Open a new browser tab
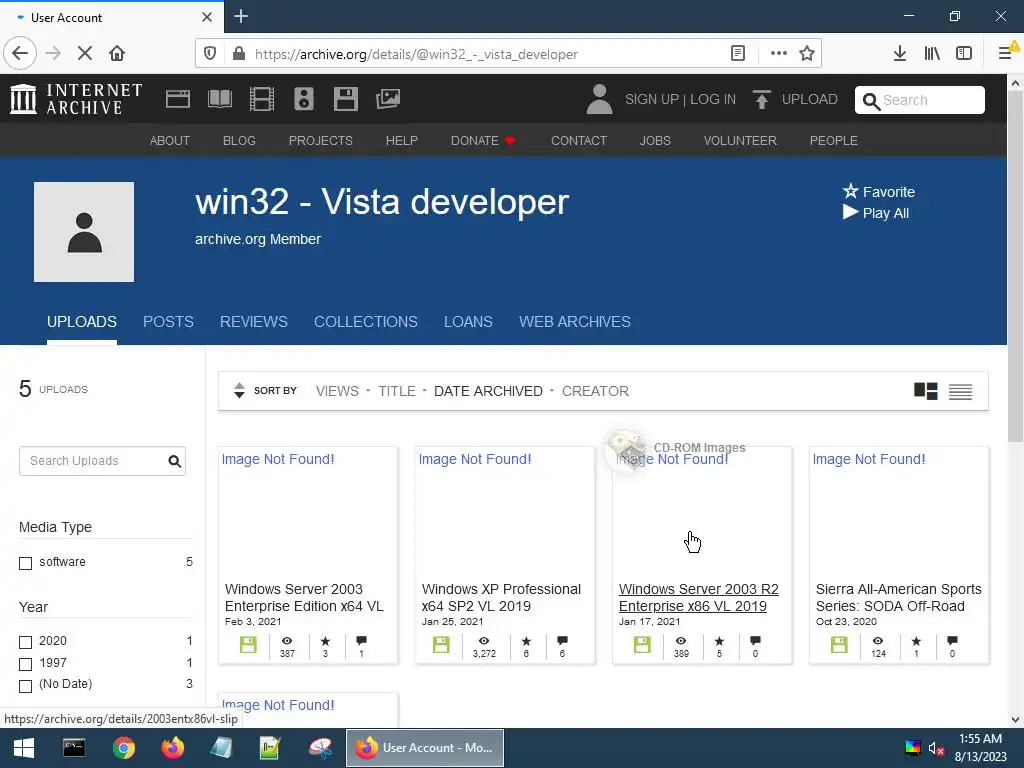The height and width of the screenshot is (768, 1024). click(241, 16)
